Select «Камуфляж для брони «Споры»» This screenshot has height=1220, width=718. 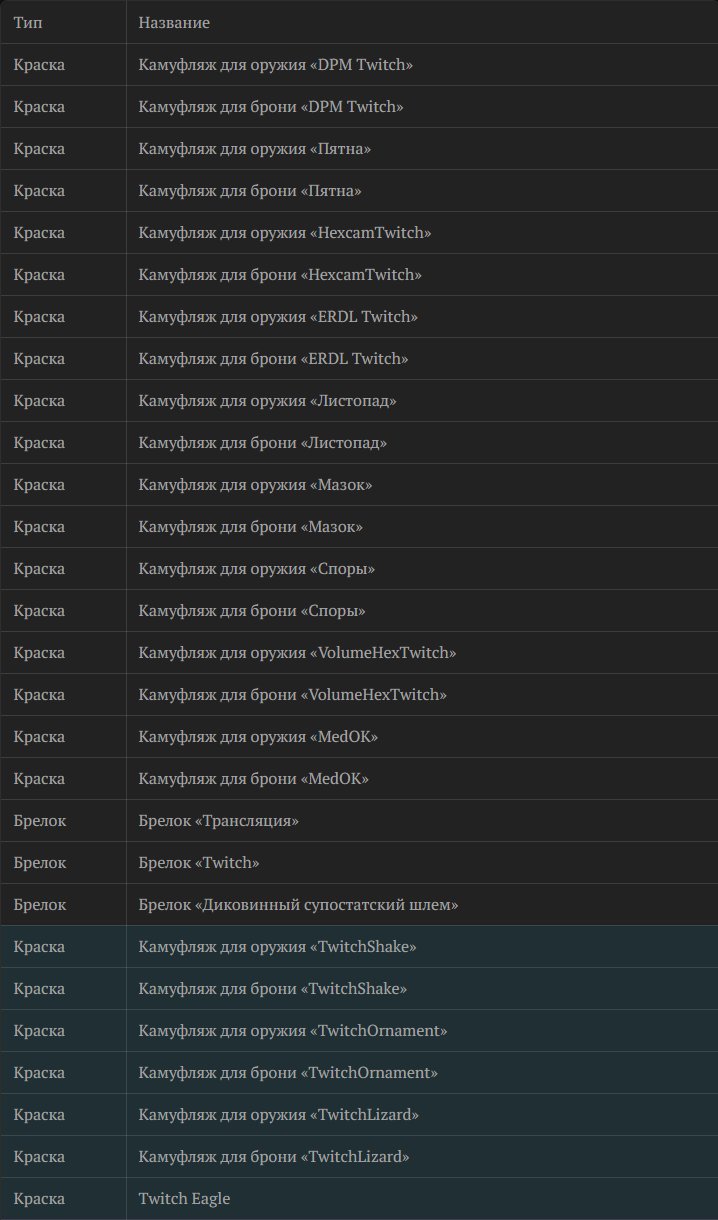point(252,611)
